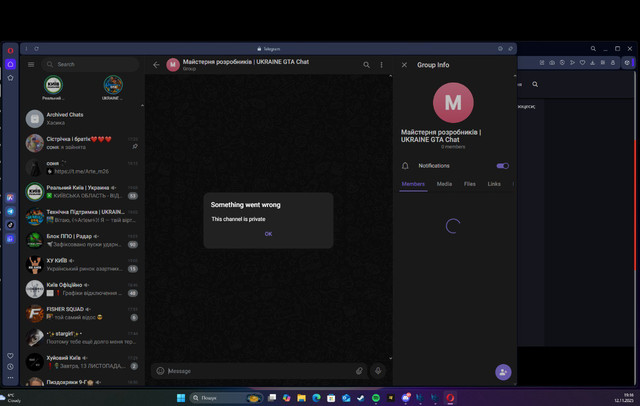Screen dimensions: 640x406
Task: Close the Group Info panel
Action: [404, 65]
